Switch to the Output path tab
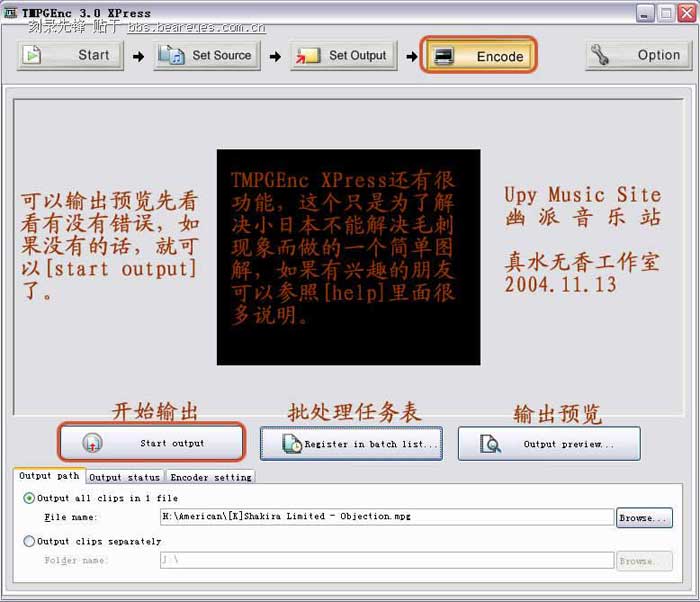The width and height of the screenshot is (700, 602). pos(49,476)
